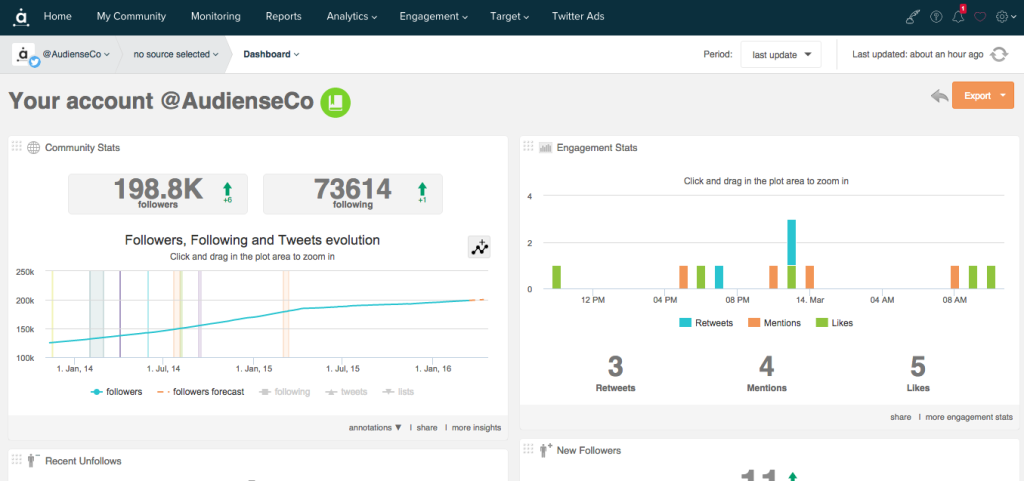Open the Export button's dropdown arrow
This screenshot has height=481, width=1024.
(1003, 96)
